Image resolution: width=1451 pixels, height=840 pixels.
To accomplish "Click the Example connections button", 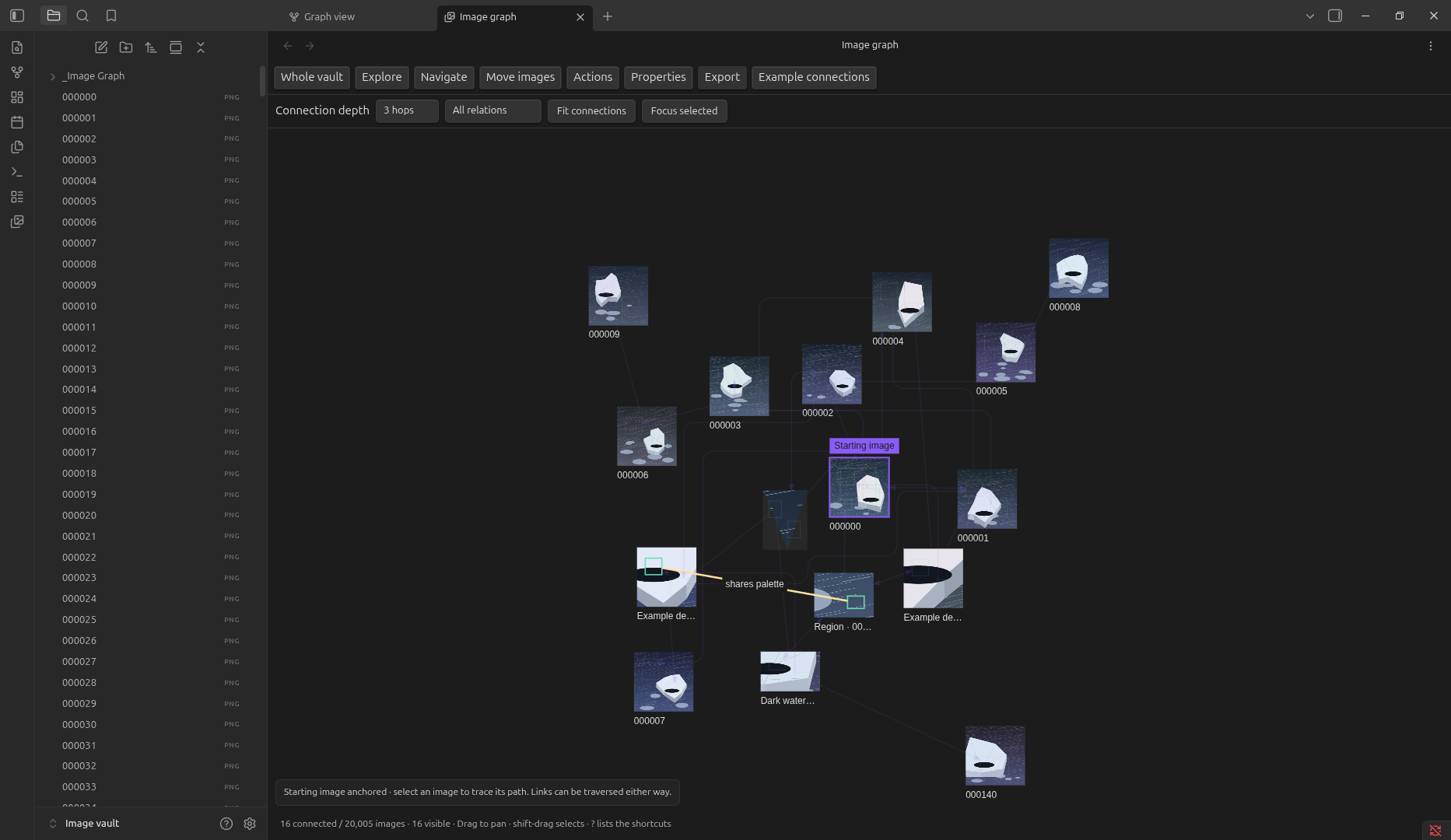I will (x=814, y=77).
